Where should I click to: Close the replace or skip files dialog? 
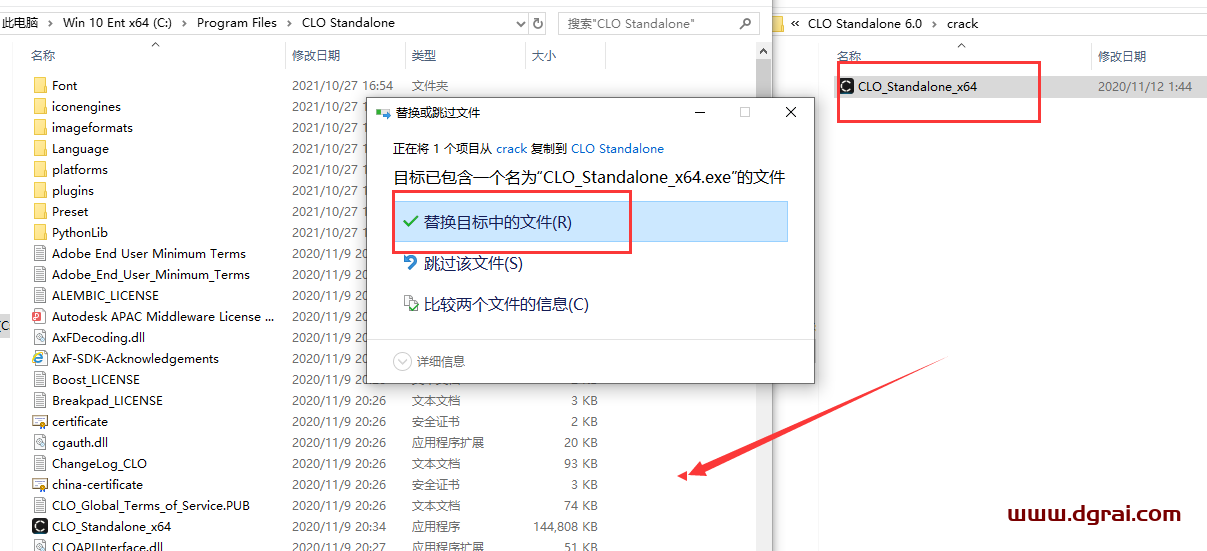point(791,113)
